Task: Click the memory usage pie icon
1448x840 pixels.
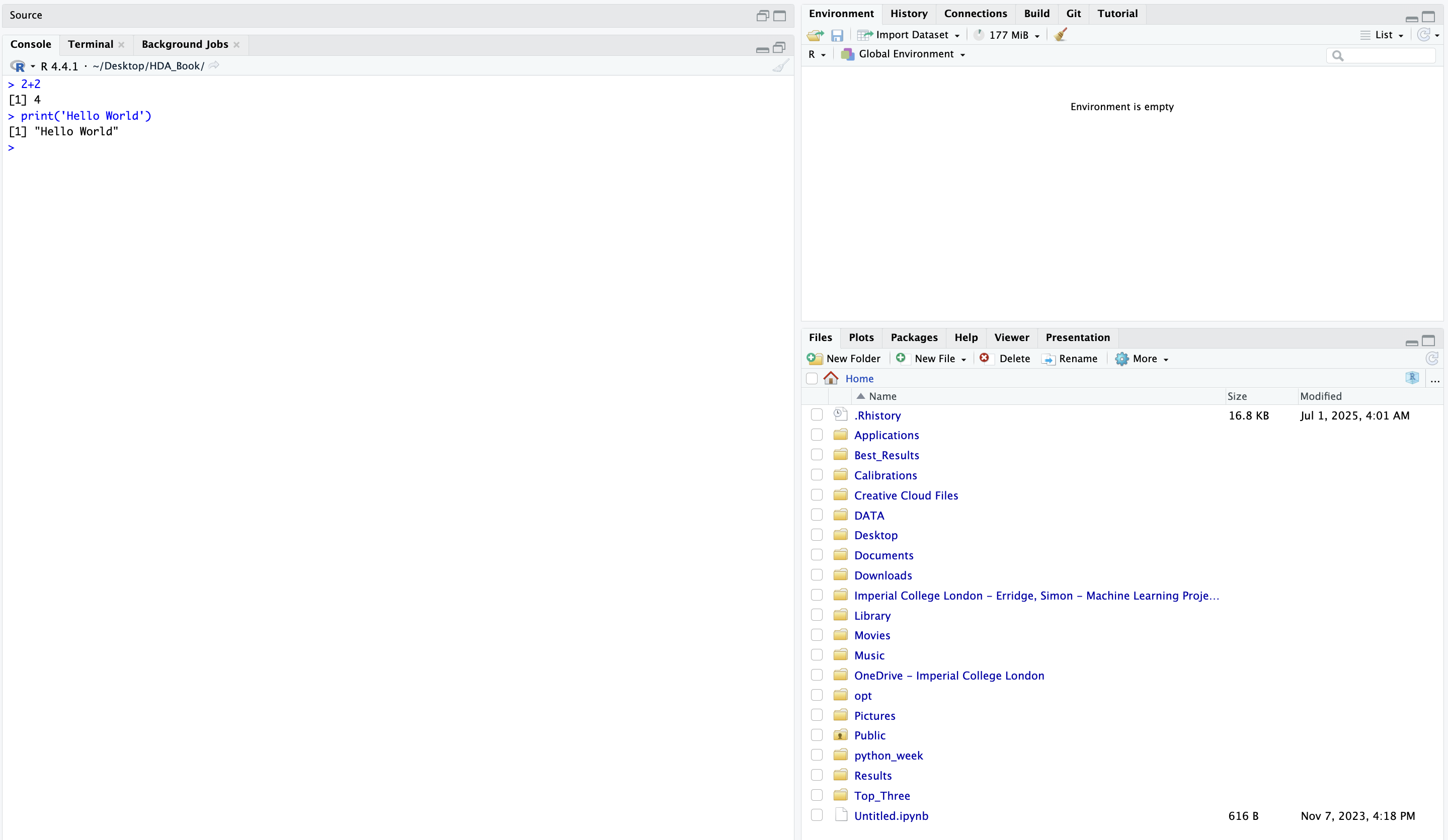Action: coord(979,35)
